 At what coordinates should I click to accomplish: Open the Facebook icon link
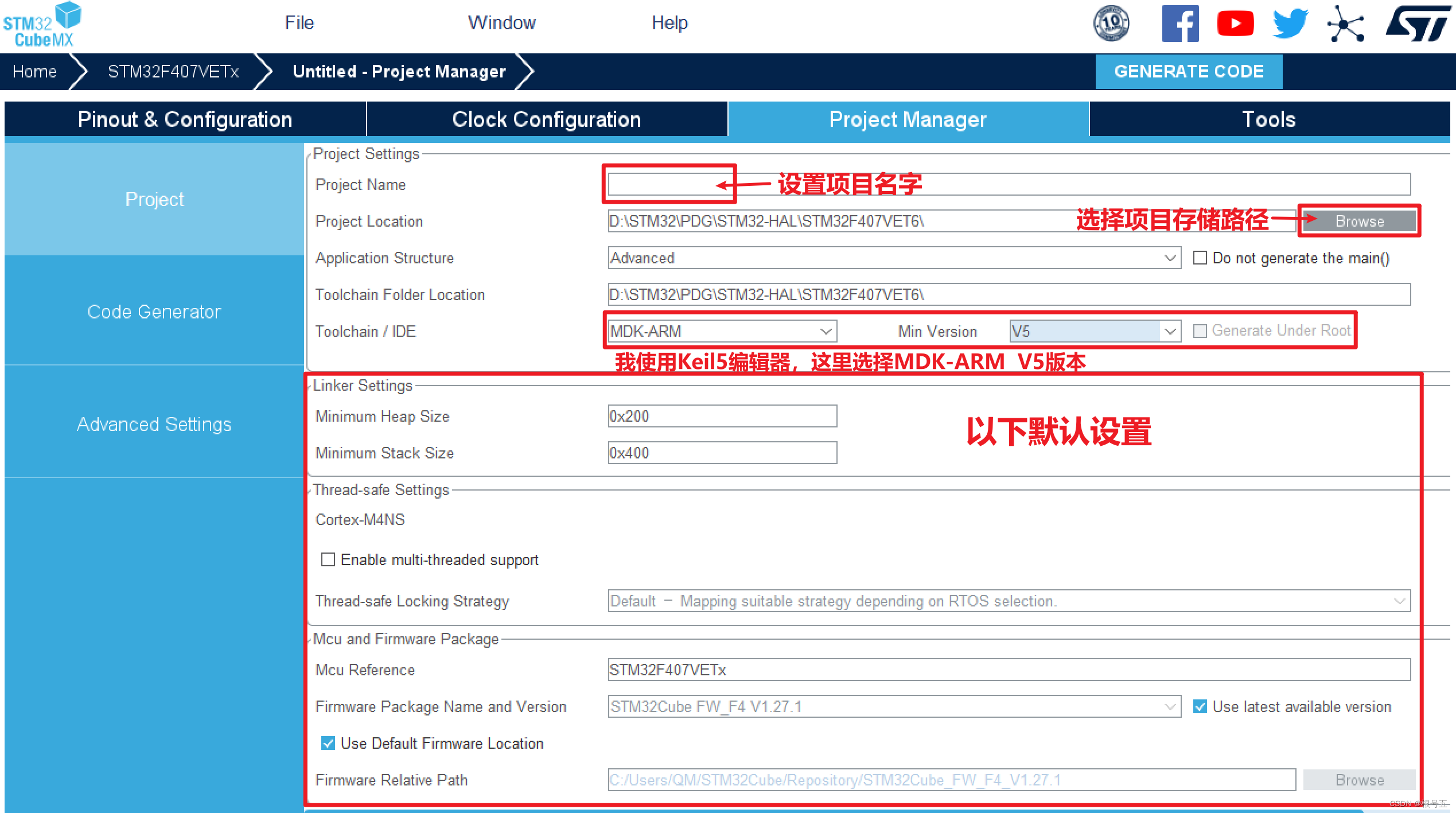point(1180,24)
